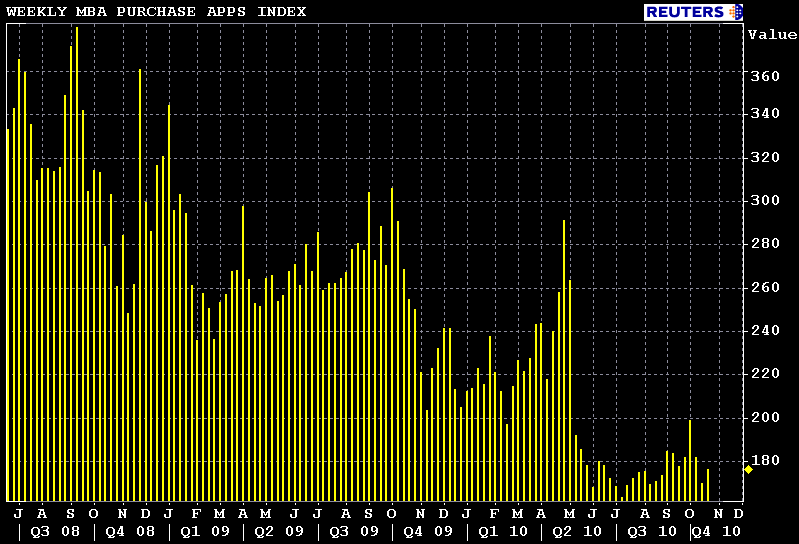Screen dimensions: 799x544
Task: Click the yellow diamond last-value marker
Action: [748, 468]
